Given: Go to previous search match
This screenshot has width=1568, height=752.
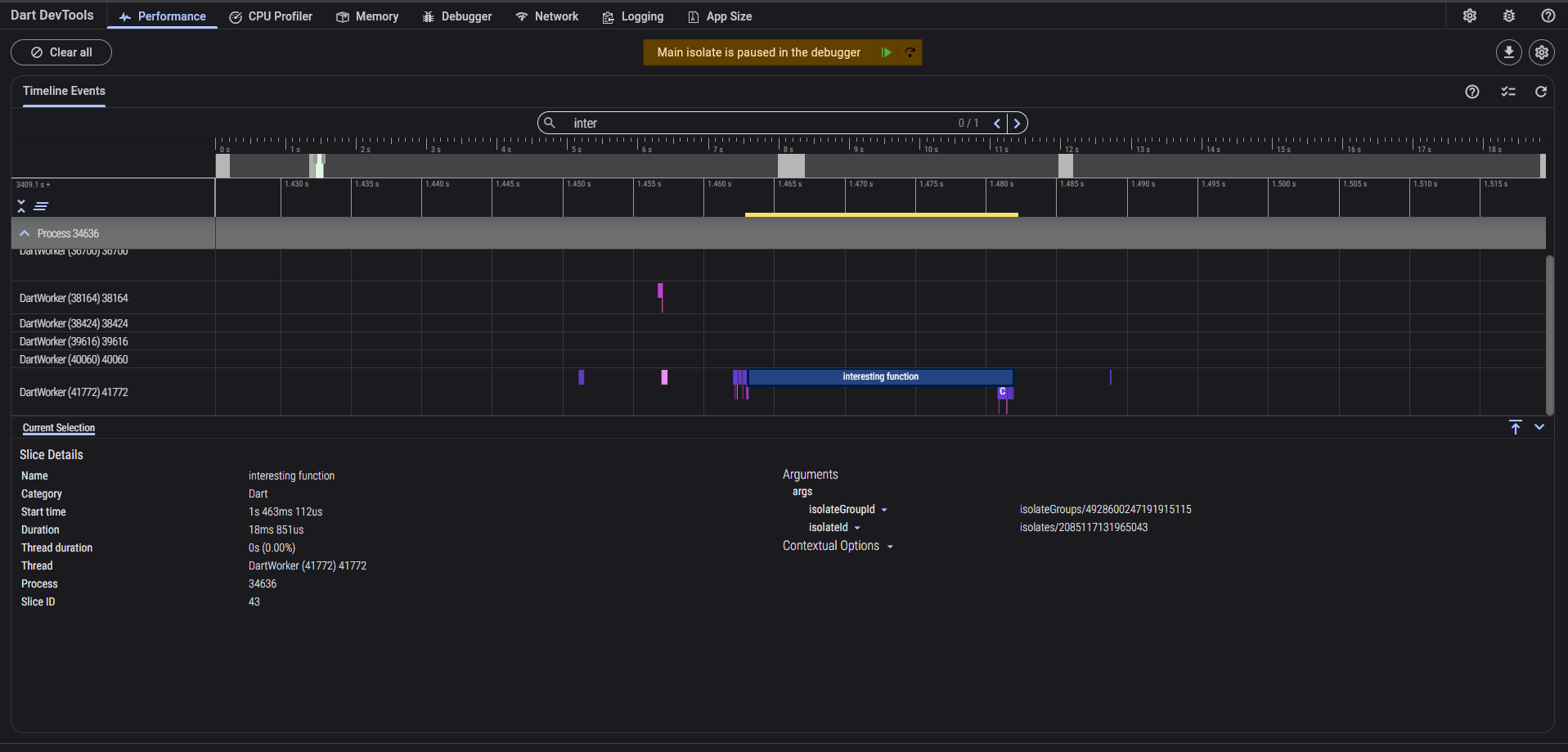Looking at the screenshot, I should pyautogui.click(x=997, y=123).
